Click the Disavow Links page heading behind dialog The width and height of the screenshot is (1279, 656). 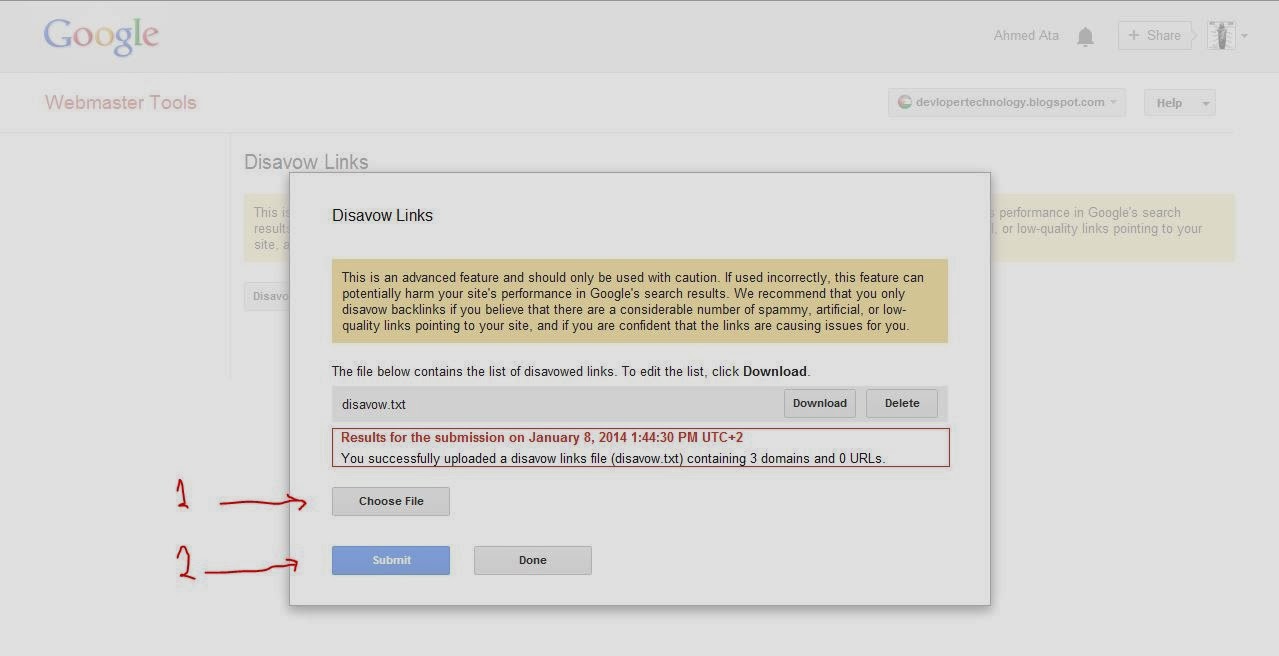coord(306,162)
